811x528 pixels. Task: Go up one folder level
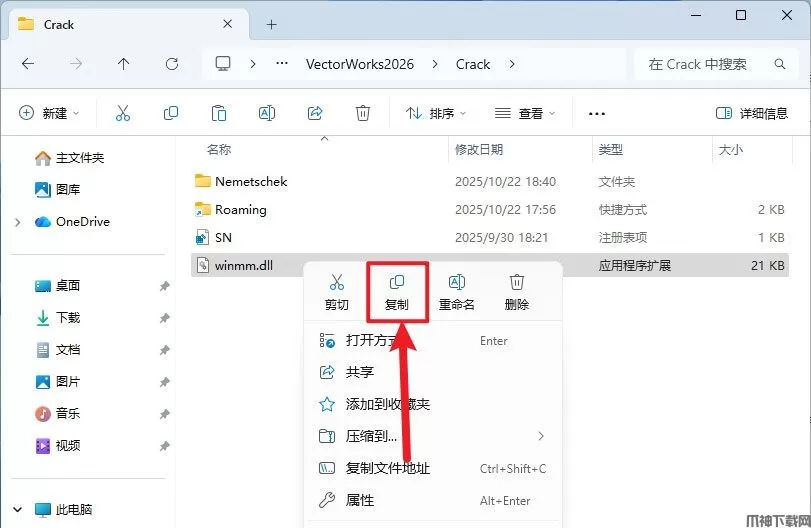(x=123, y=64)
